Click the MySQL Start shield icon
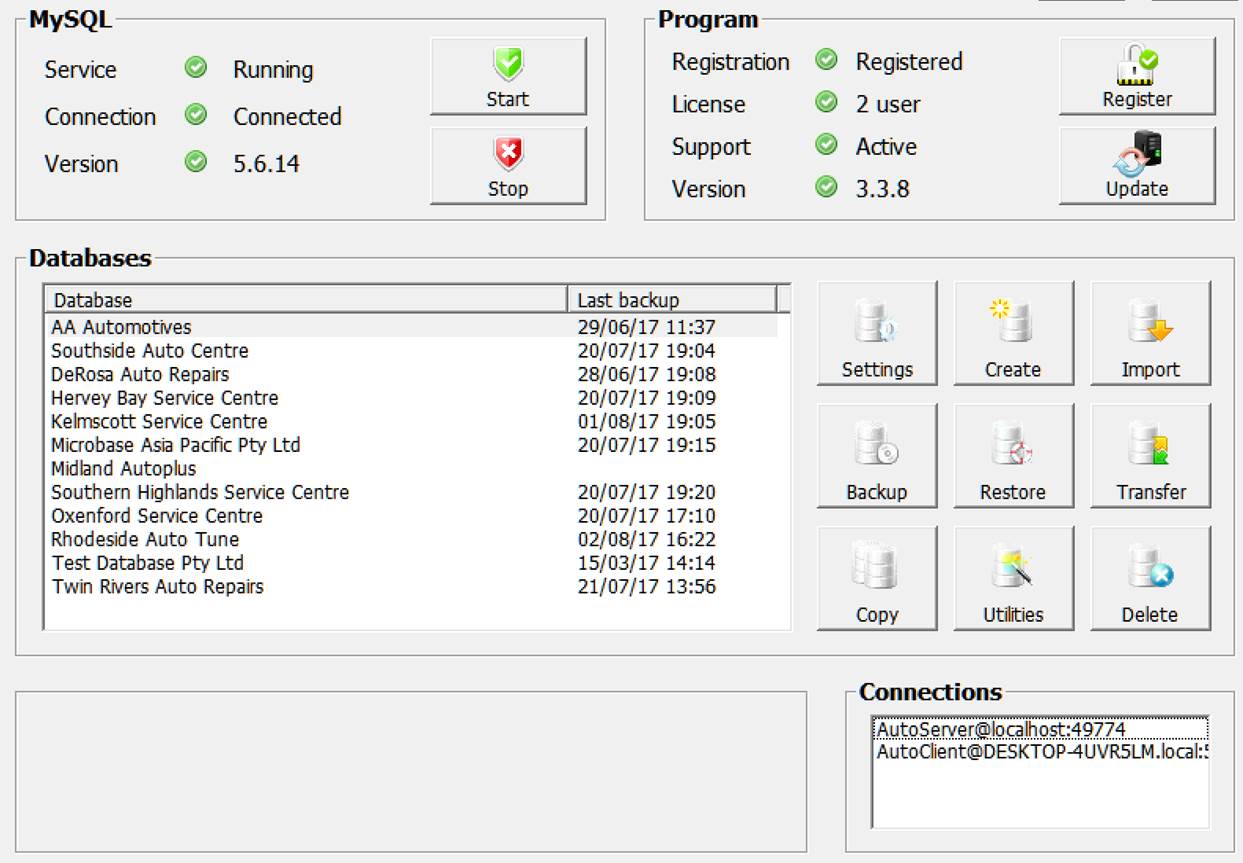 tap(508, 66)
